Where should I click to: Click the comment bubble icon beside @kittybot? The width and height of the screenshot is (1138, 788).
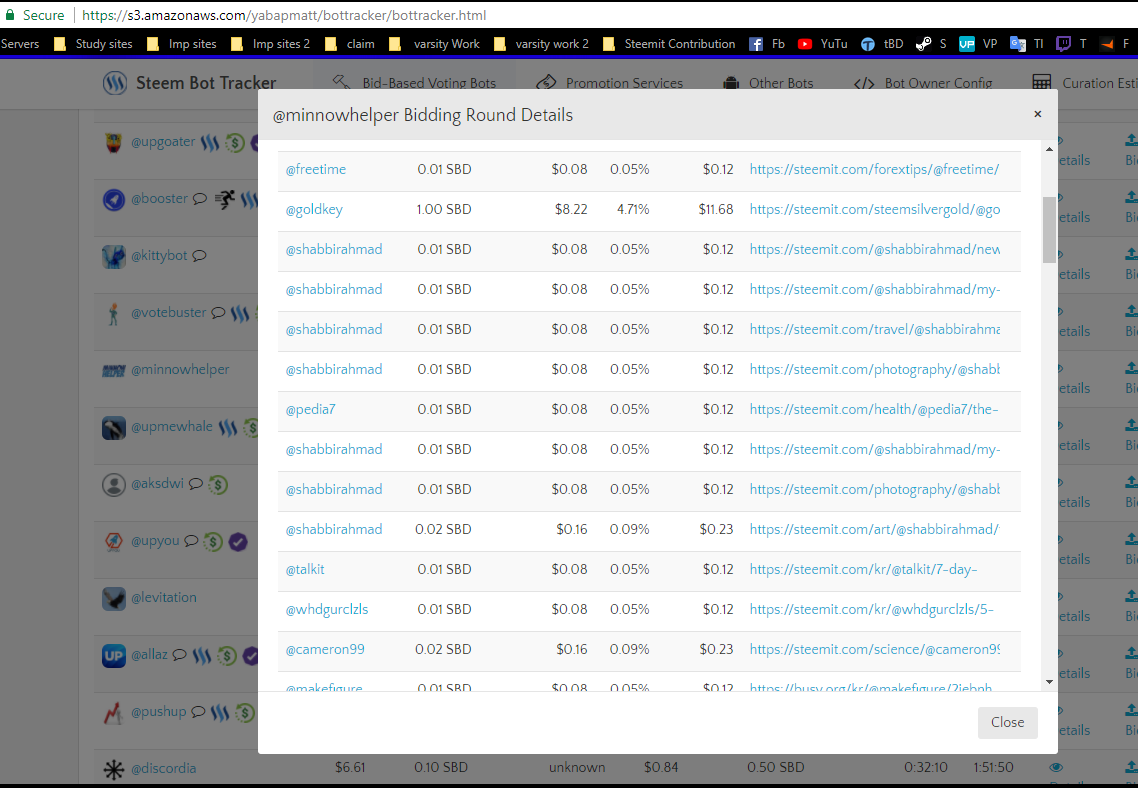click(200, 255)
